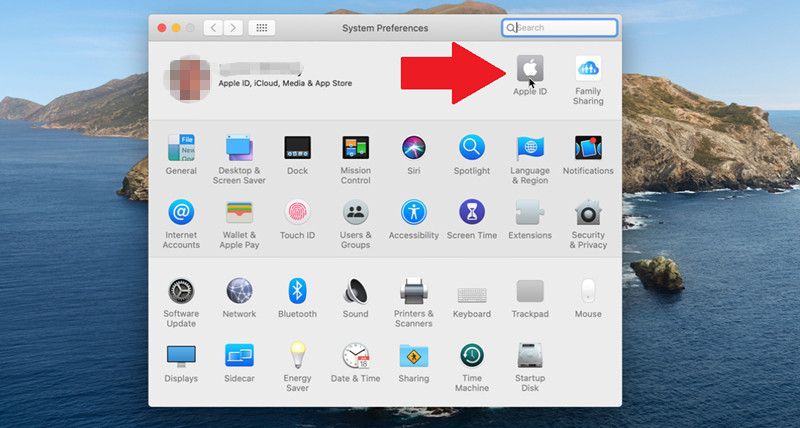This screenshot has height=428, width=800.
Task: Open Printers & Scanners settings
Action: point(414,291)
